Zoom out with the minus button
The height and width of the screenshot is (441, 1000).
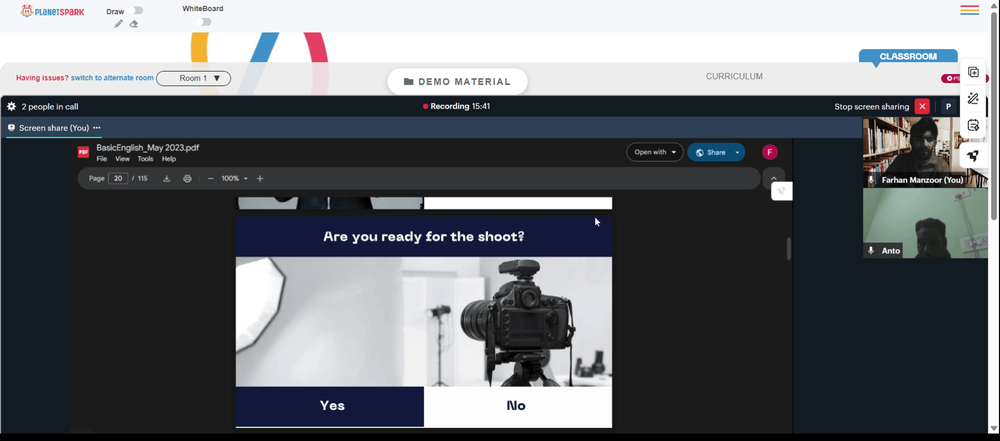click(210, 179)
